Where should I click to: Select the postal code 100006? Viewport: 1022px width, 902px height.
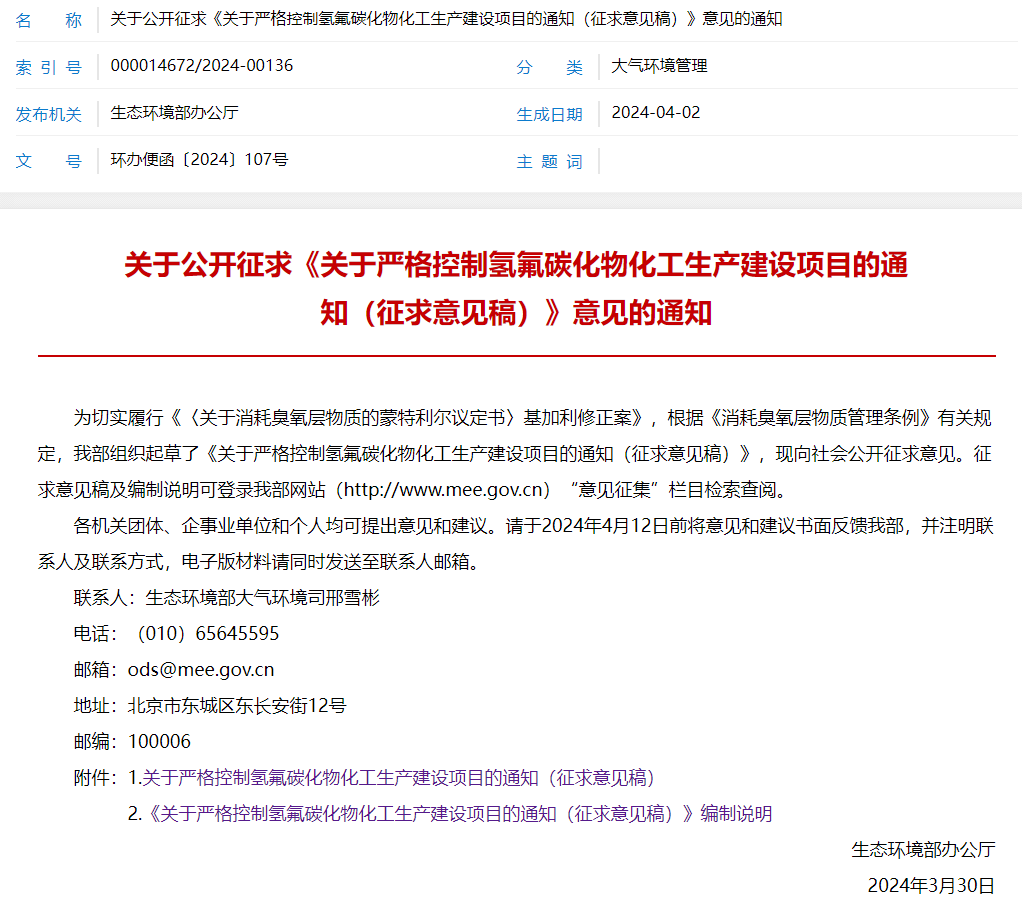click(x=159, y=741)
